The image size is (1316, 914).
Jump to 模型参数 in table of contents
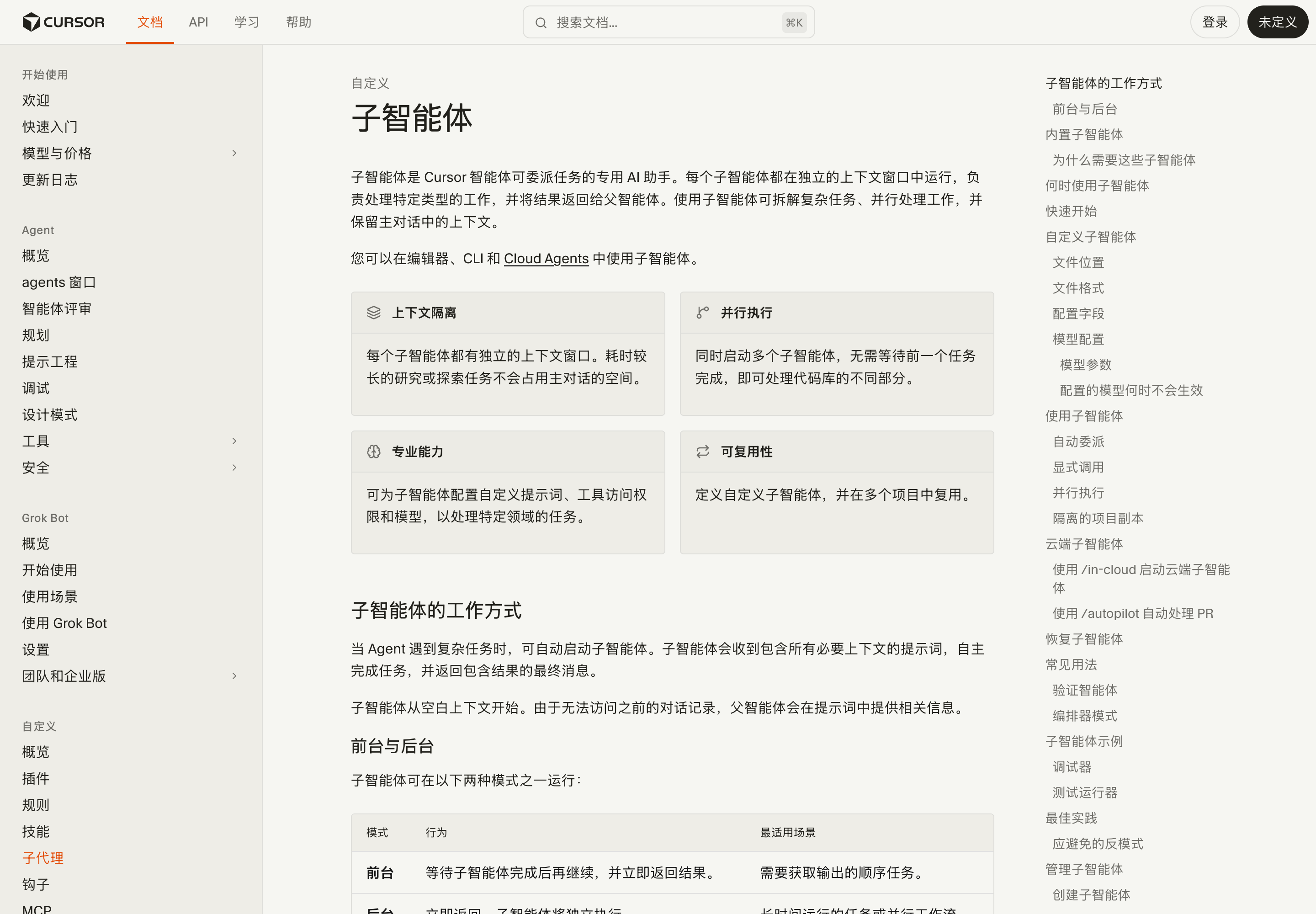1085,365
